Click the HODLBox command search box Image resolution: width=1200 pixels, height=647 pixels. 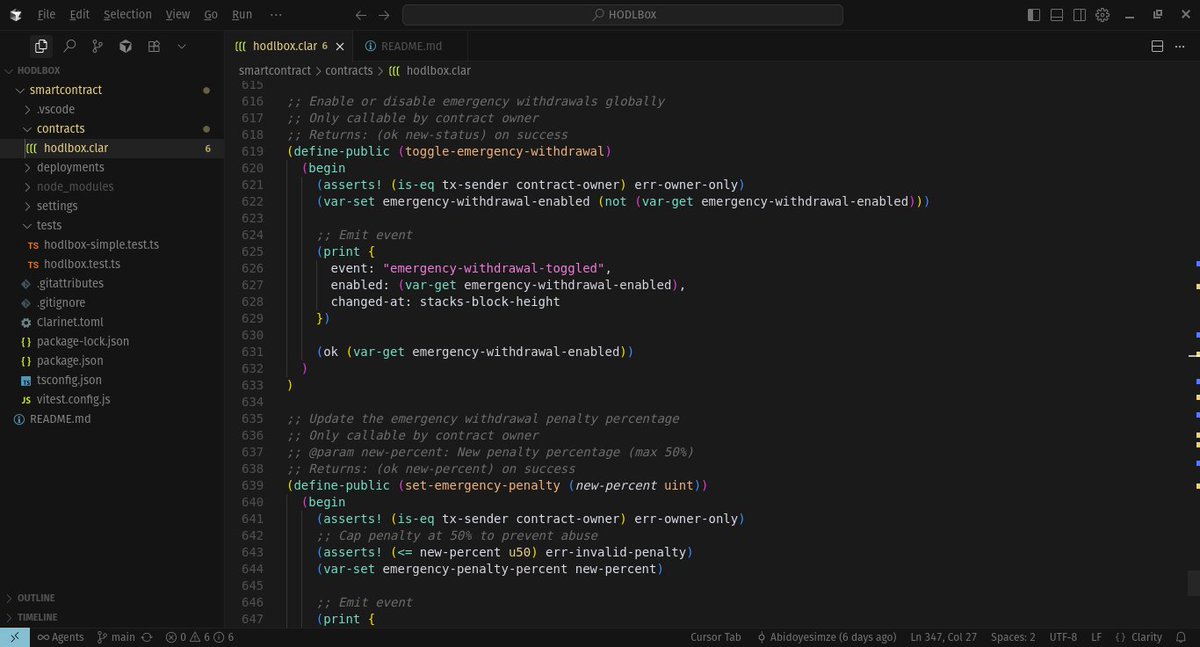[x=622, y=15]
